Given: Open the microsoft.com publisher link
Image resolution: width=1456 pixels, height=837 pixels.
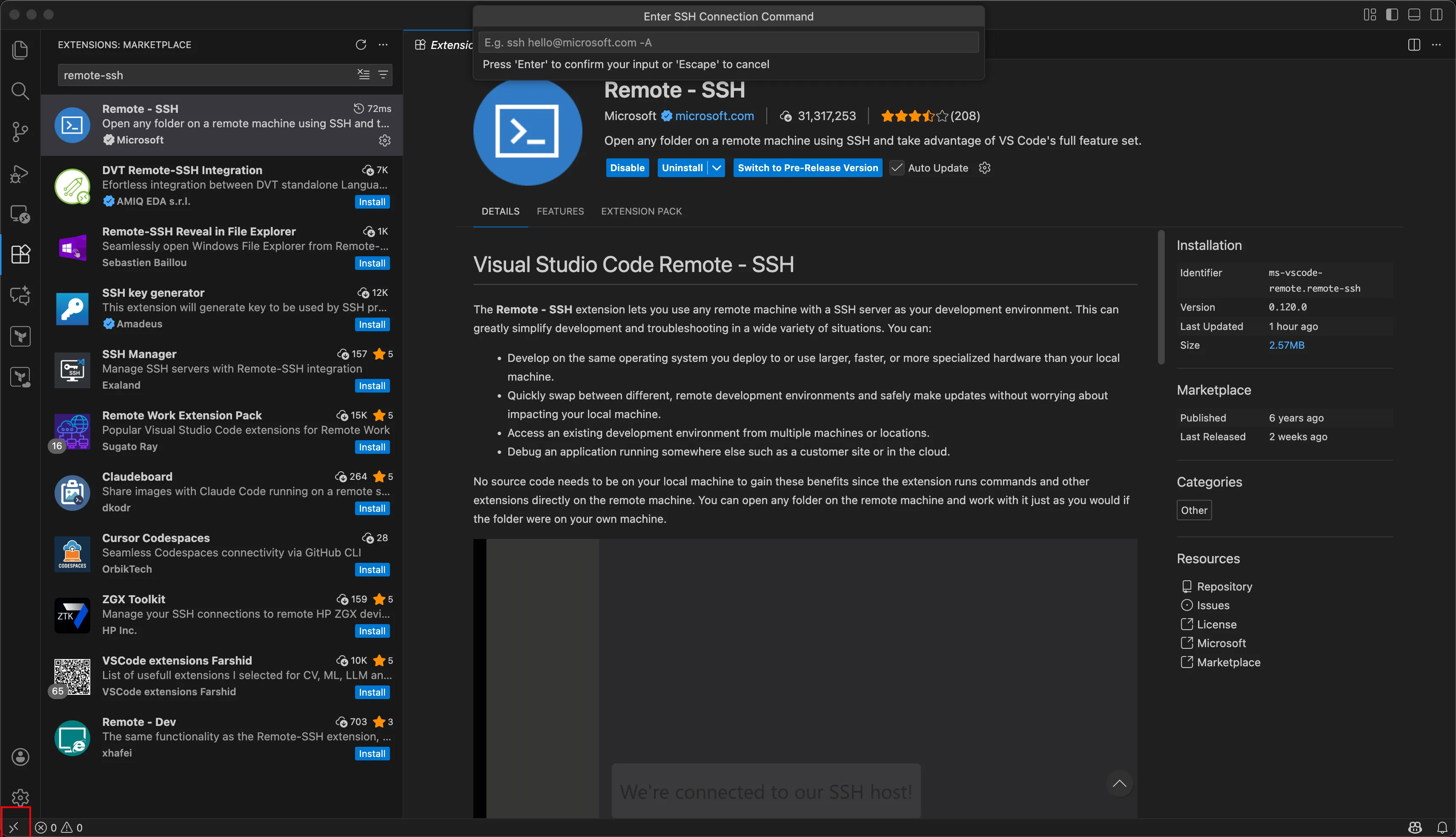Looking at the screenshot, I should [x=714, y=116].
